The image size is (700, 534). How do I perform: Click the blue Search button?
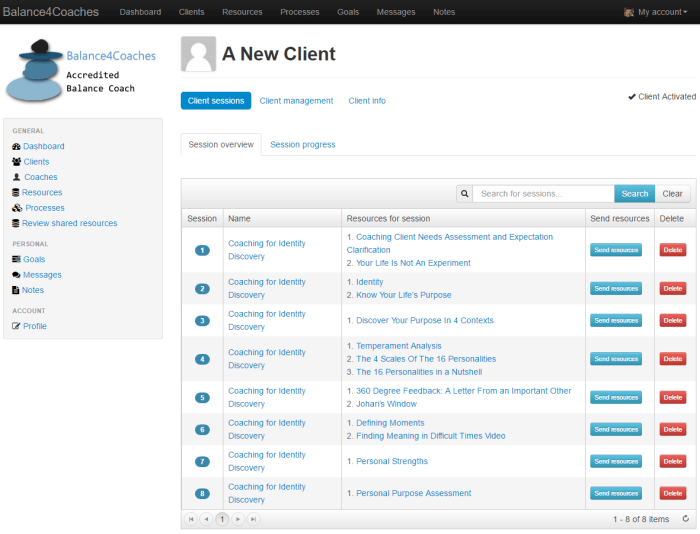635,194
